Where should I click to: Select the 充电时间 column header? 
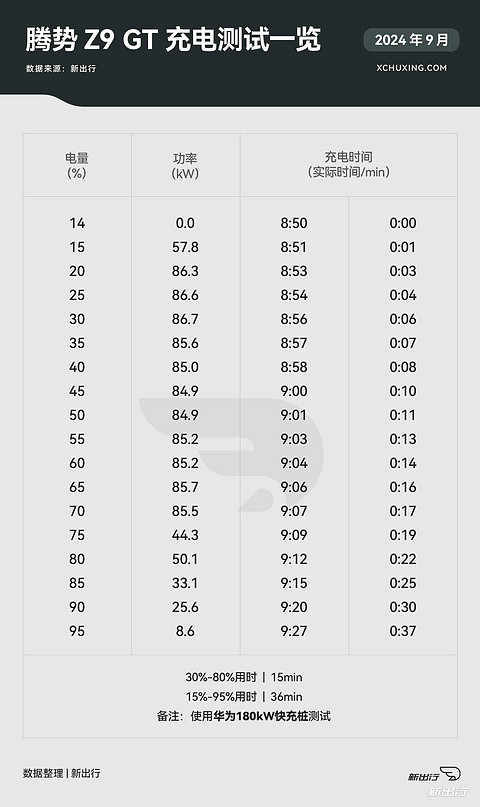tap(348, 164)
